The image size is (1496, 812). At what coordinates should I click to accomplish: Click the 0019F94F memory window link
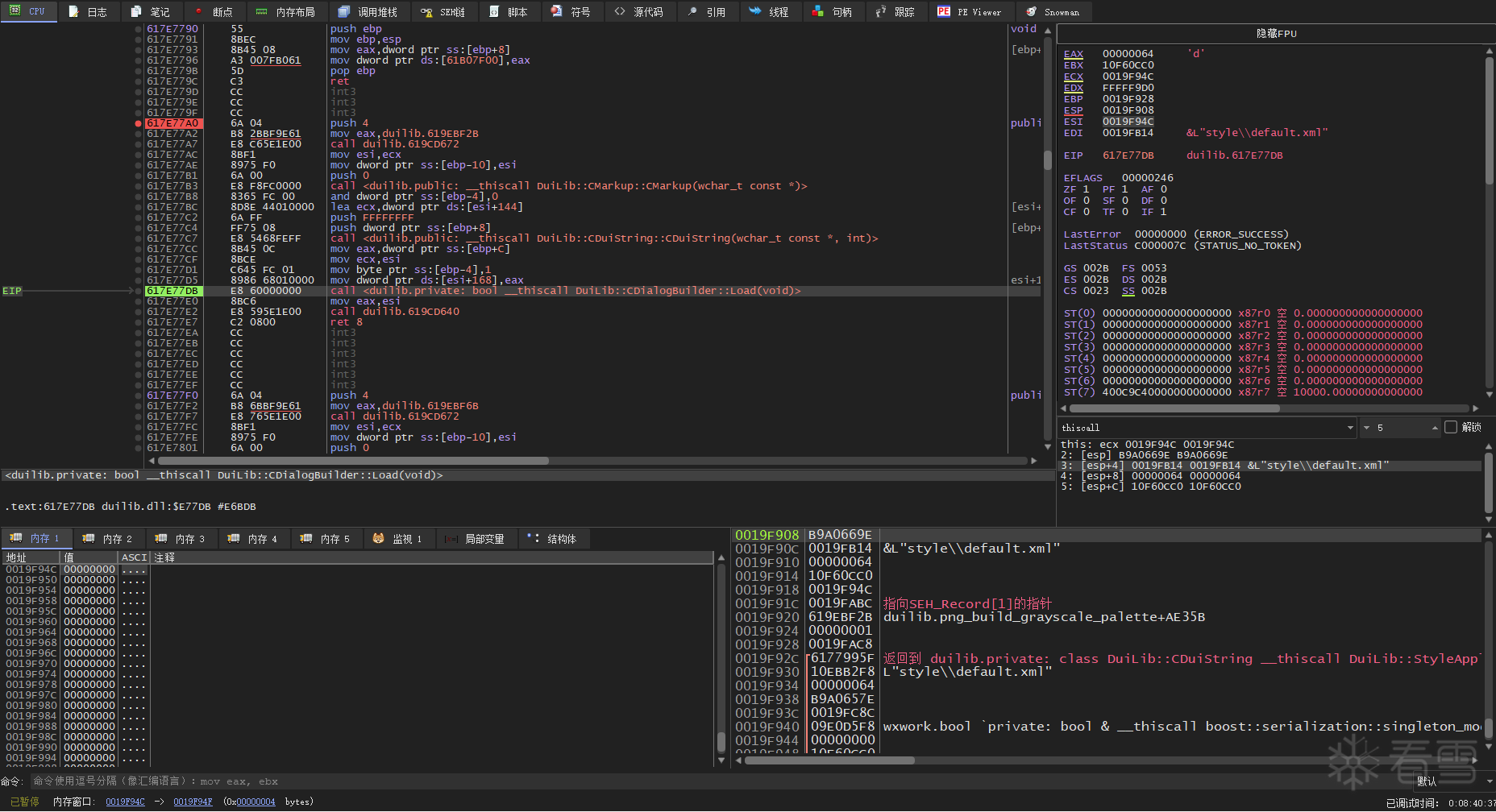point(193,802)
